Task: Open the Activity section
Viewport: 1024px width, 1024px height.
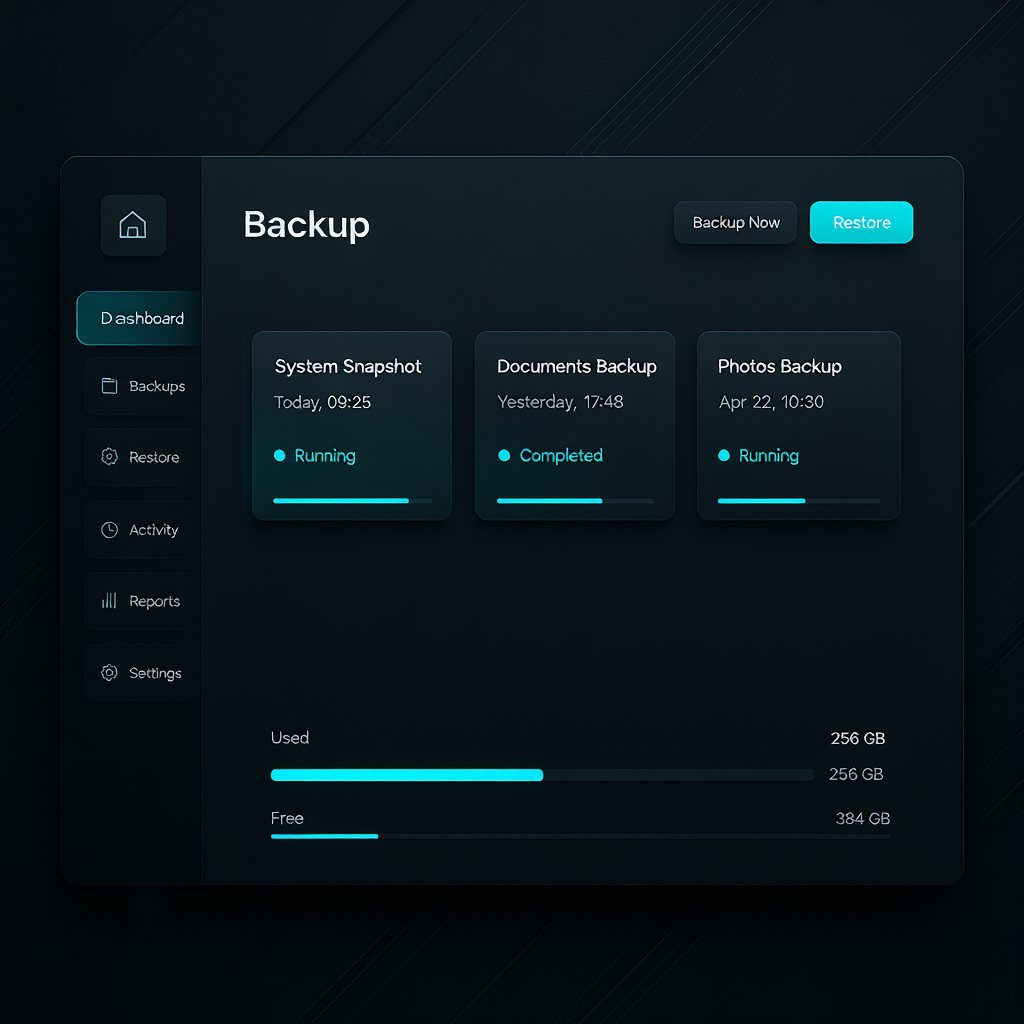Action: (143, 530)
